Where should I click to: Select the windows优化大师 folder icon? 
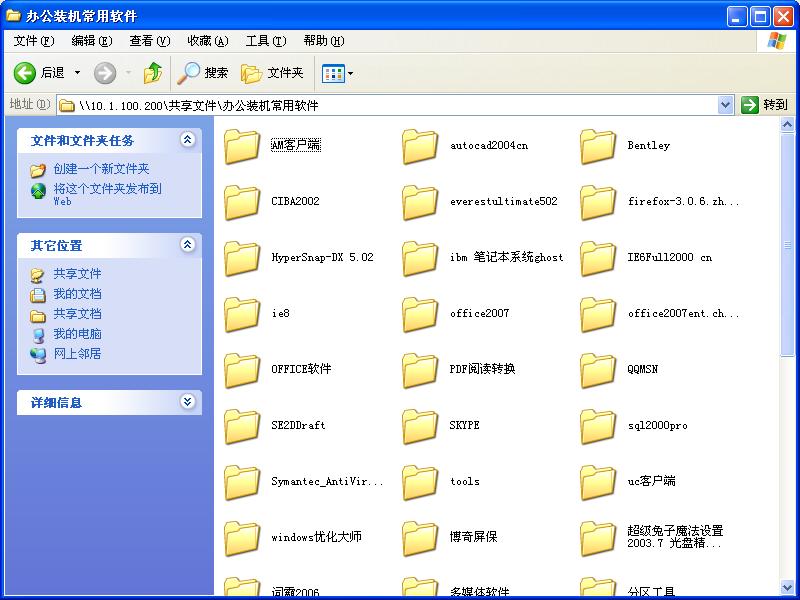[242, 539]
